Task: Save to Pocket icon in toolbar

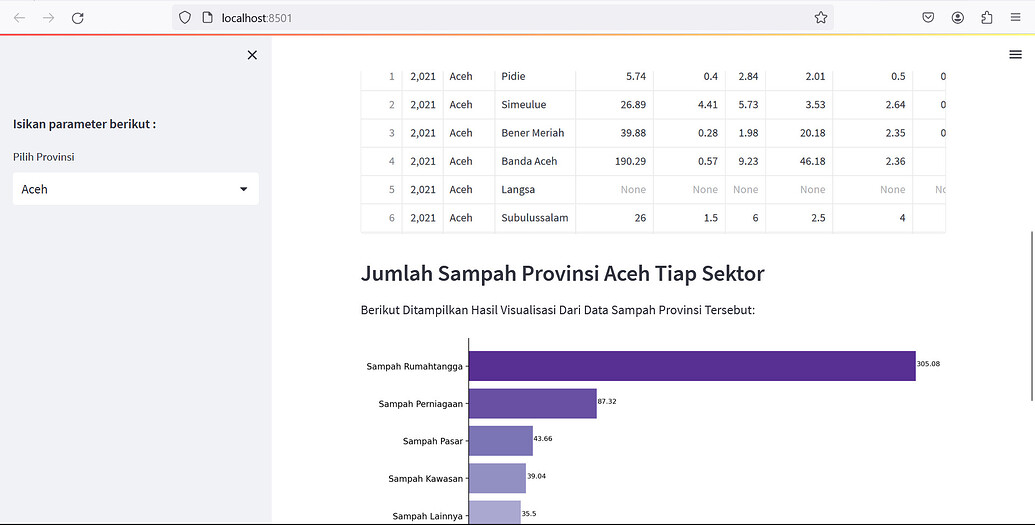Action: coord(928,18)
